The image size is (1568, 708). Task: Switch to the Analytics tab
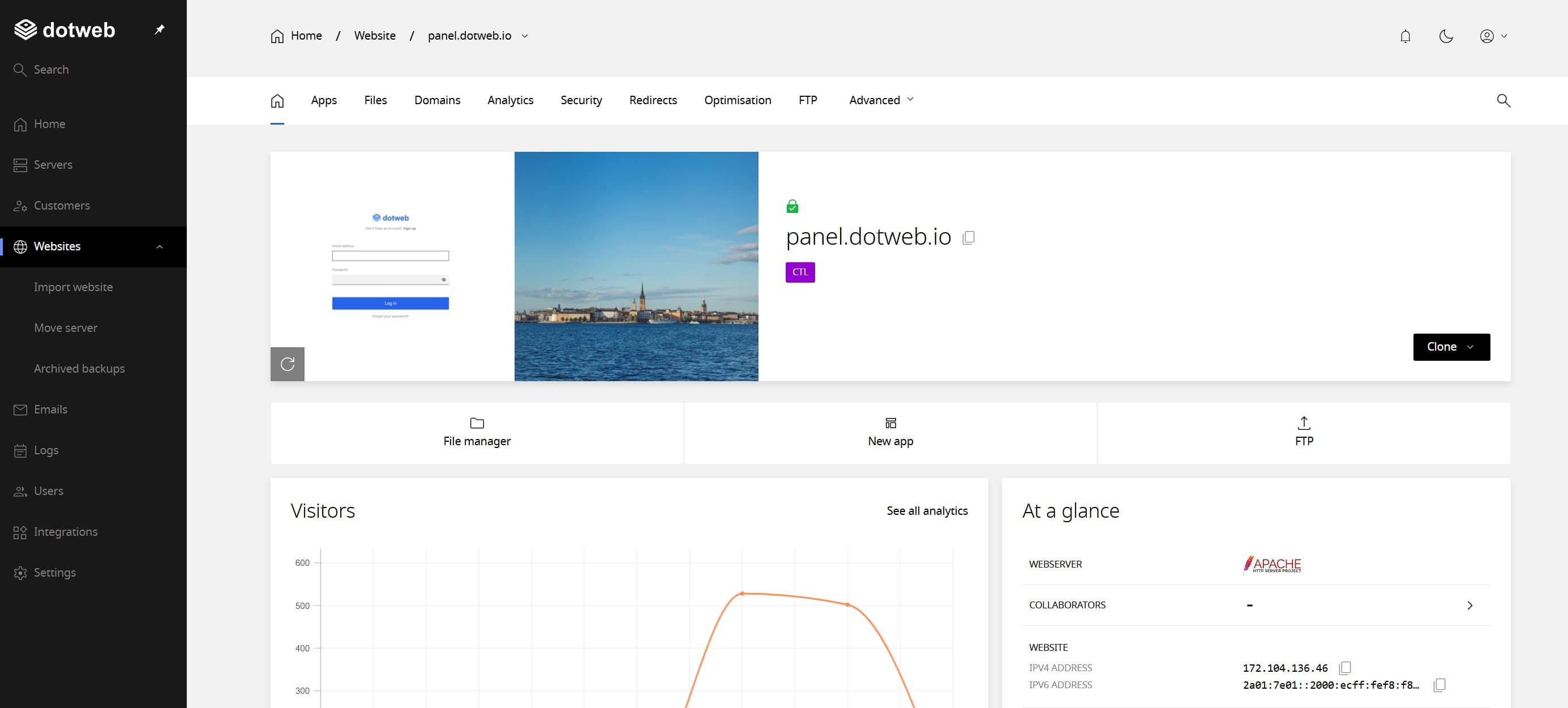click(511, 100)
